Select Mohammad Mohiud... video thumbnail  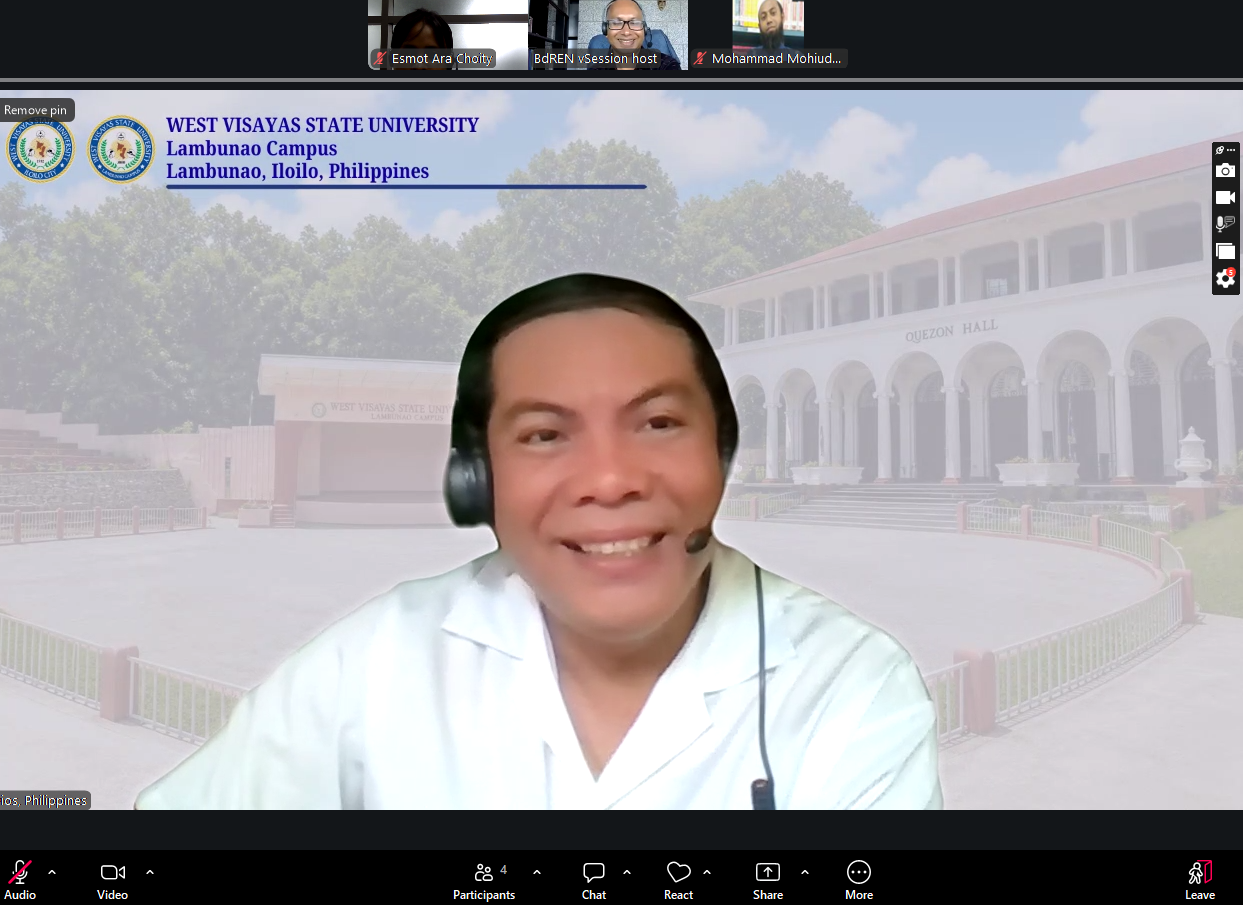(768, 34)
